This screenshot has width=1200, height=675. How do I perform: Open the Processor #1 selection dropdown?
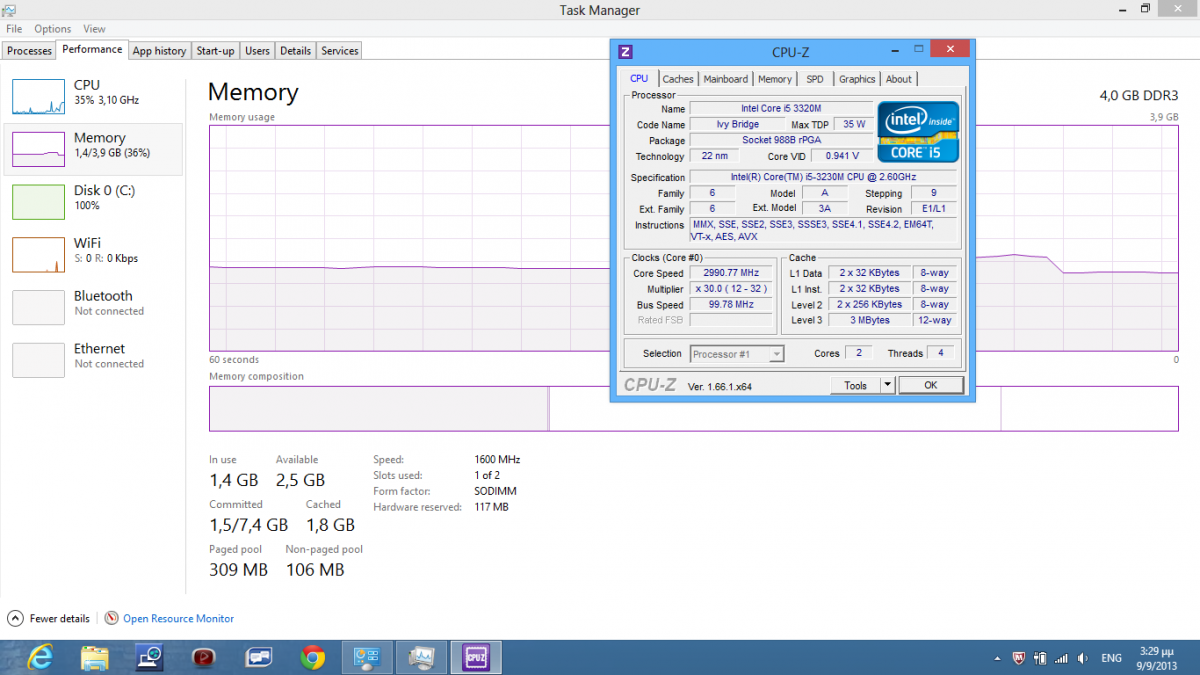[x=737, y=354]
